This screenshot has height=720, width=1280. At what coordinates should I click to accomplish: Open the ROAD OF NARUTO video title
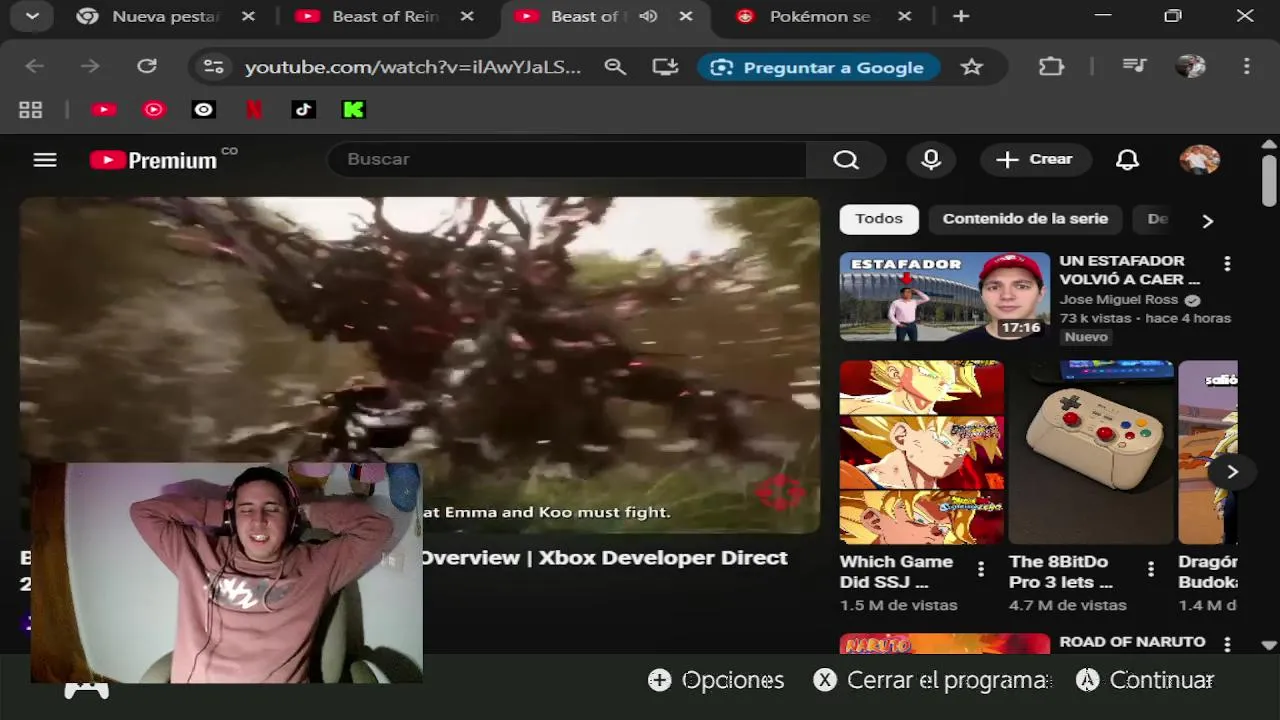pyautogui.click(x=1132, y=642)
